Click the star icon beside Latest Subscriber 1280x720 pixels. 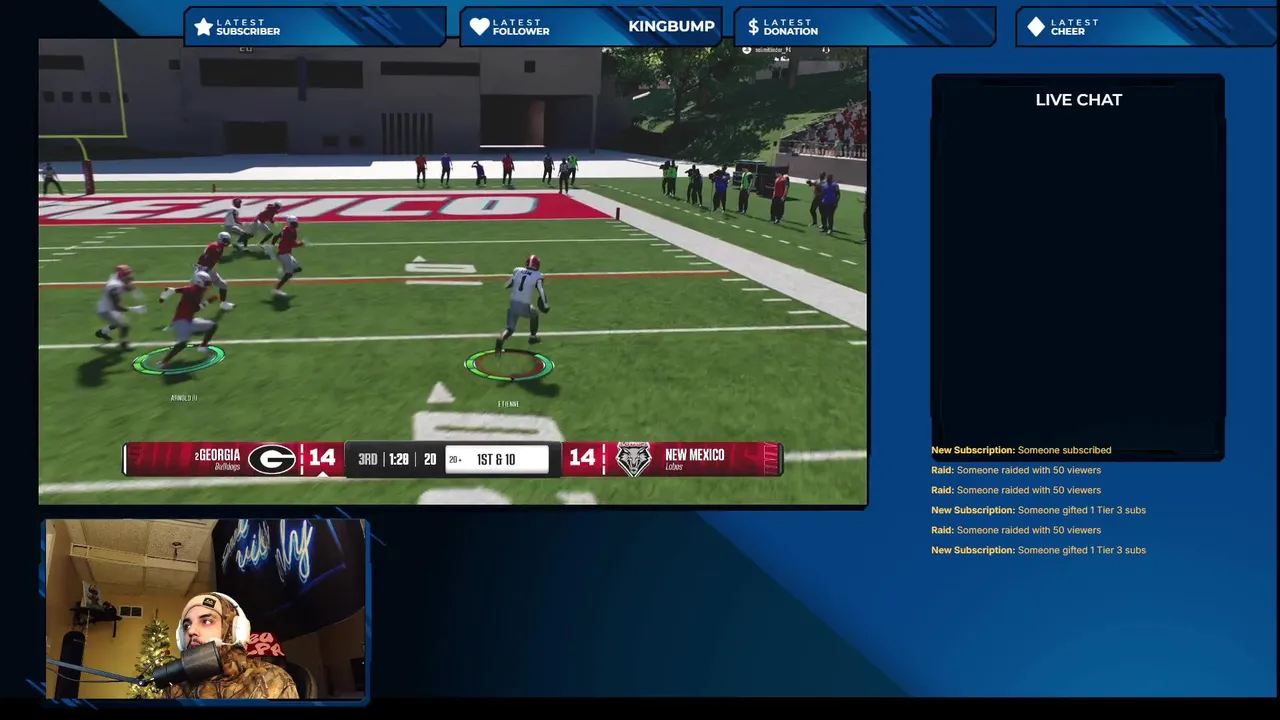(204, 27)
